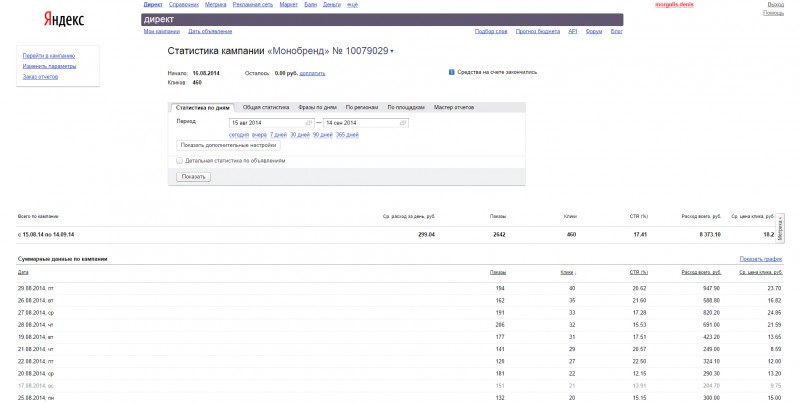Click the Показать button
The image size is (800, 404).
pyautogui.click(x=193, y=177)
